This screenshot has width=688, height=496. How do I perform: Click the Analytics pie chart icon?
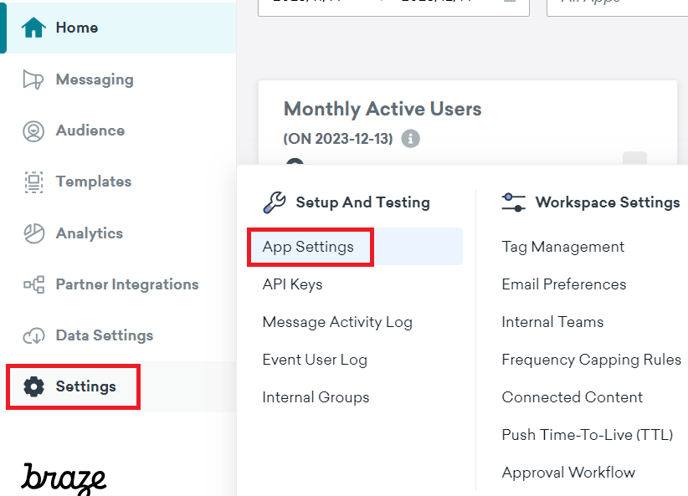pos(34,233)
